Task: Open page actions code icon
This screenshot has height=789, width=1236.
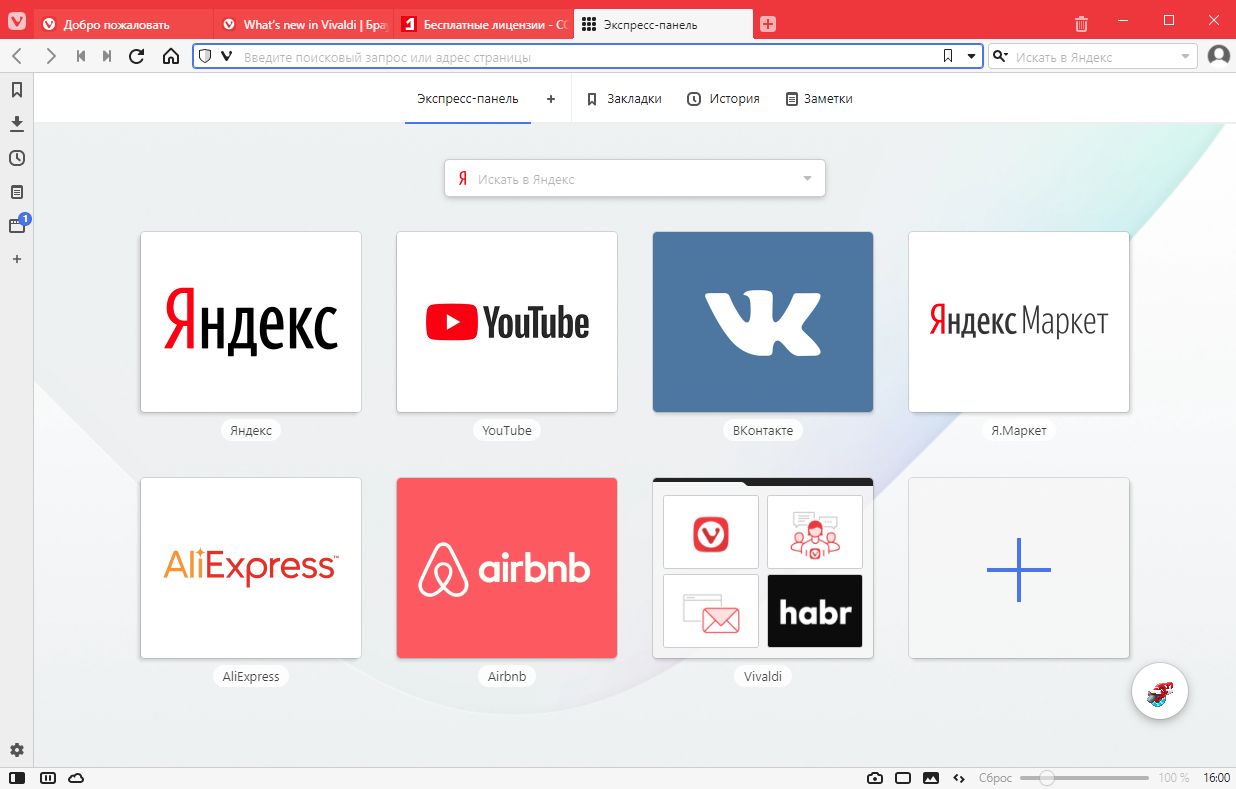Action: (959, 778)
